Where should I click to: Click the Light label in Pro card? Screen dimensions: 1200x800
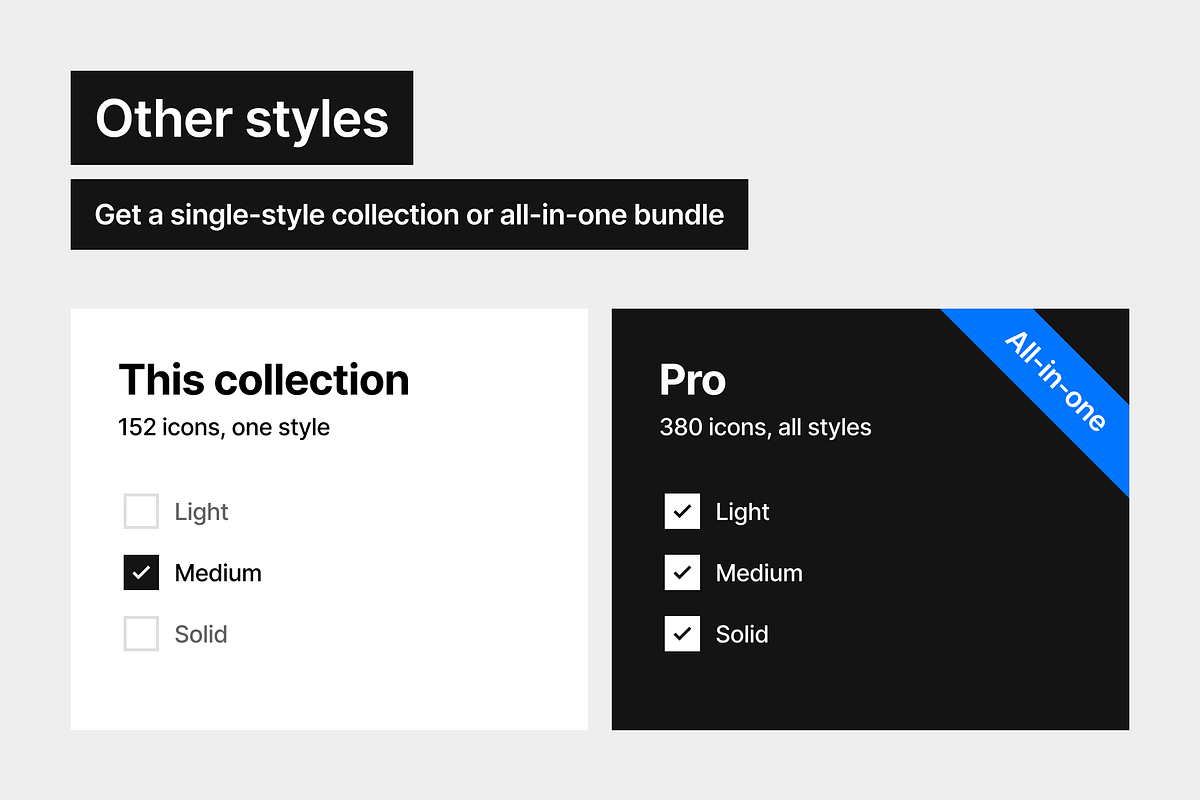click(x=742, y=512)
